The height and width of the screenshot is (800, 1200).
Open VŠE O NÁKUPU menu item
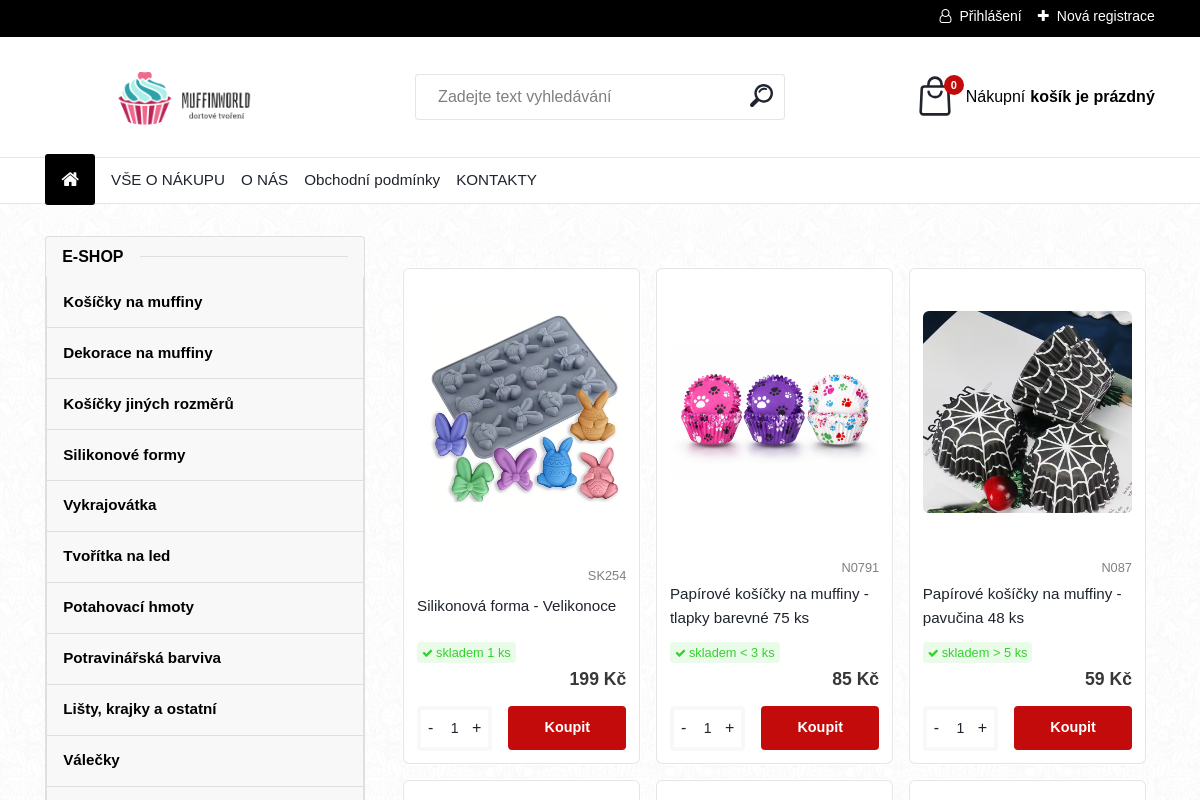click(x=168, y=180)
